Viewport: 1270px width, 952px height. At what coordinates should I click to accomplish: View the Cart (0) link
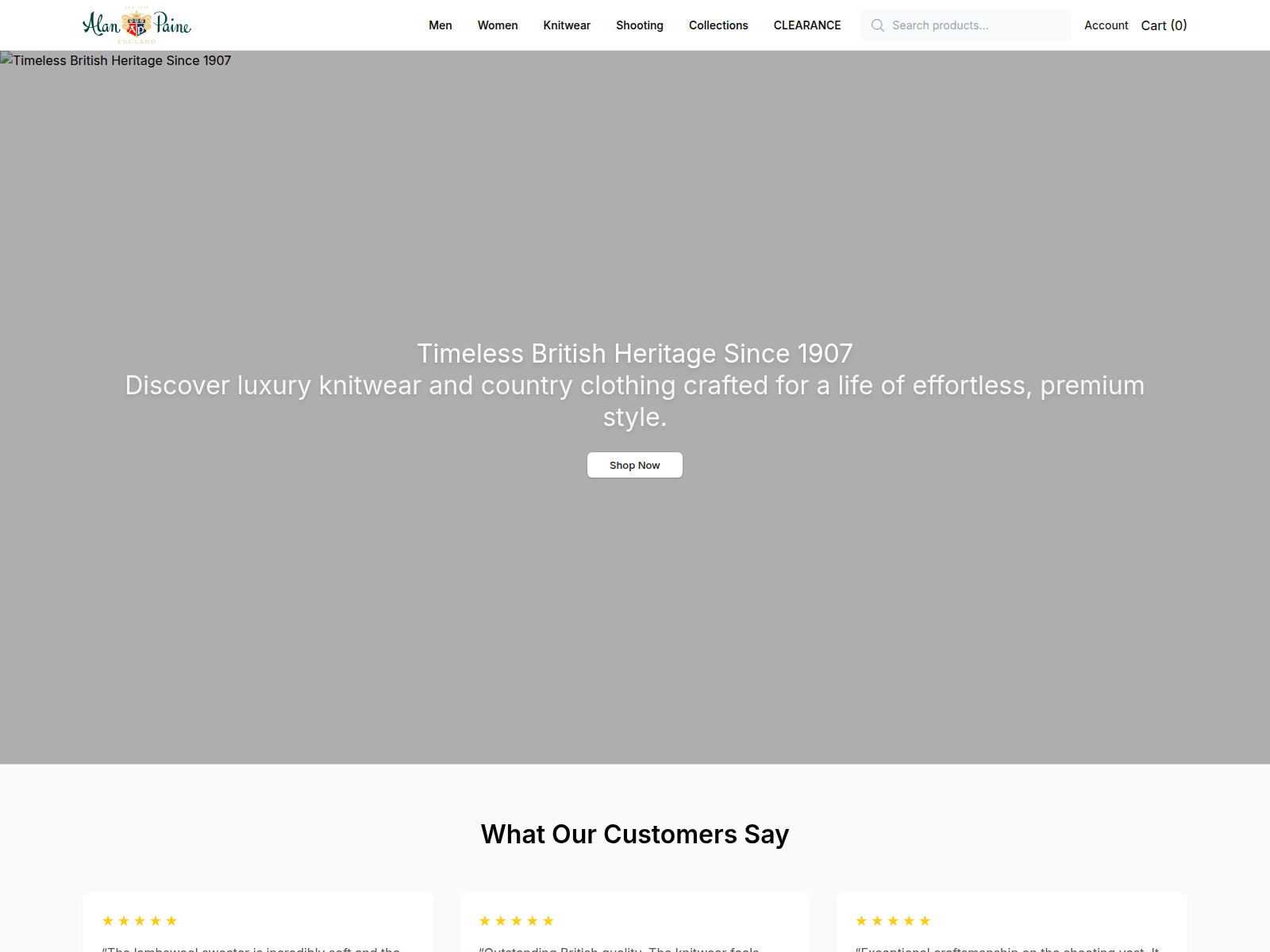[1164, 25]
